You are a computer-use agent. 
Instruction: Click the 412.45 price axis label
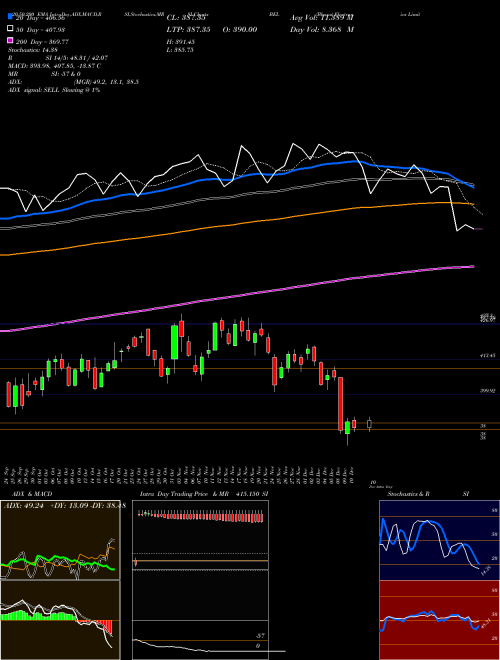point(488,356)
